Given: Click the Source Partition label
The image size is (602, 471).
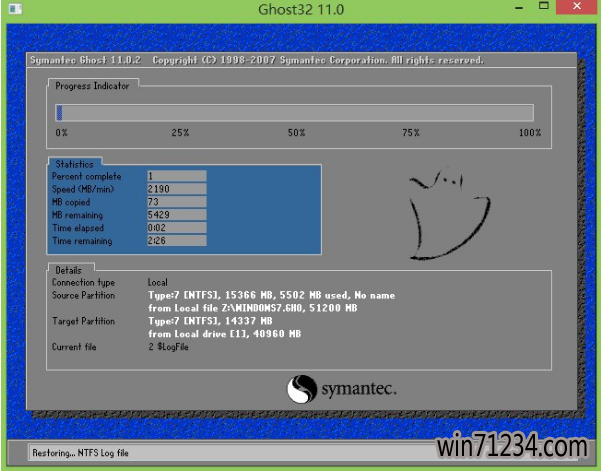Looking at the screenshot, I should [84, 296].
